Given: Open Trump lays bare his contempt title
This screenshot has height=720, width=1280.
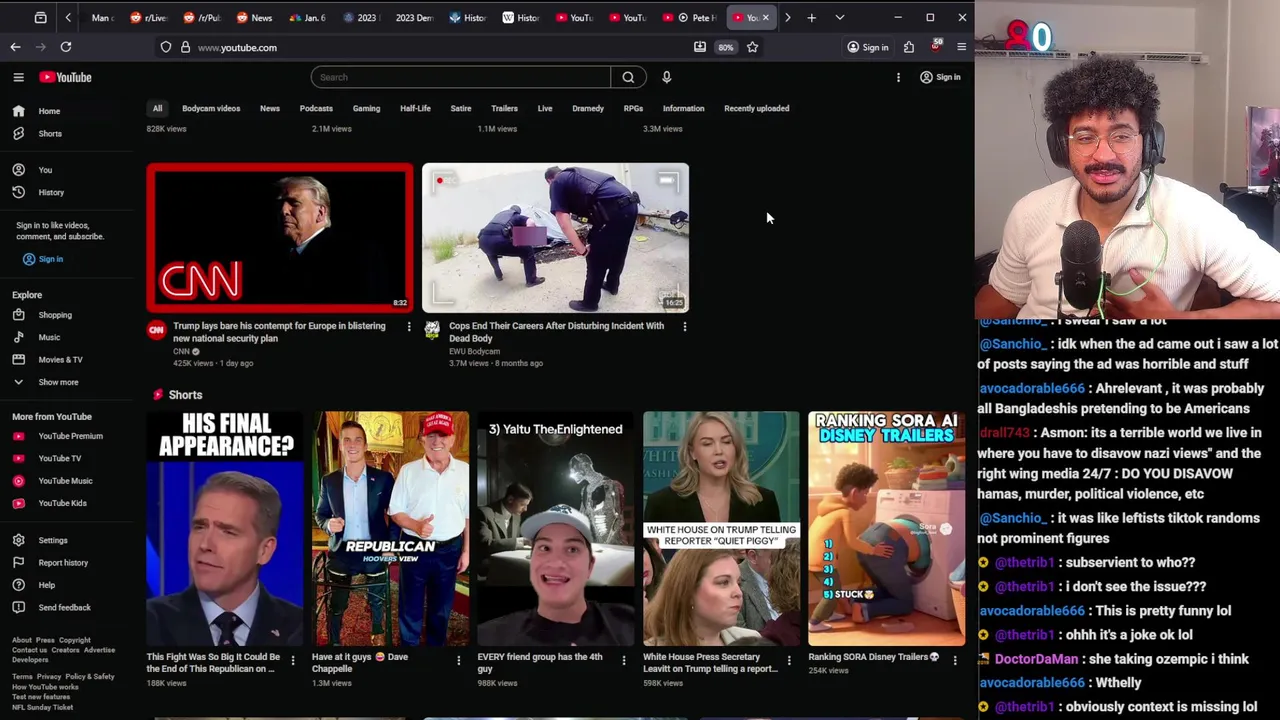Looking at the screenshot, I should click(279, 332).
